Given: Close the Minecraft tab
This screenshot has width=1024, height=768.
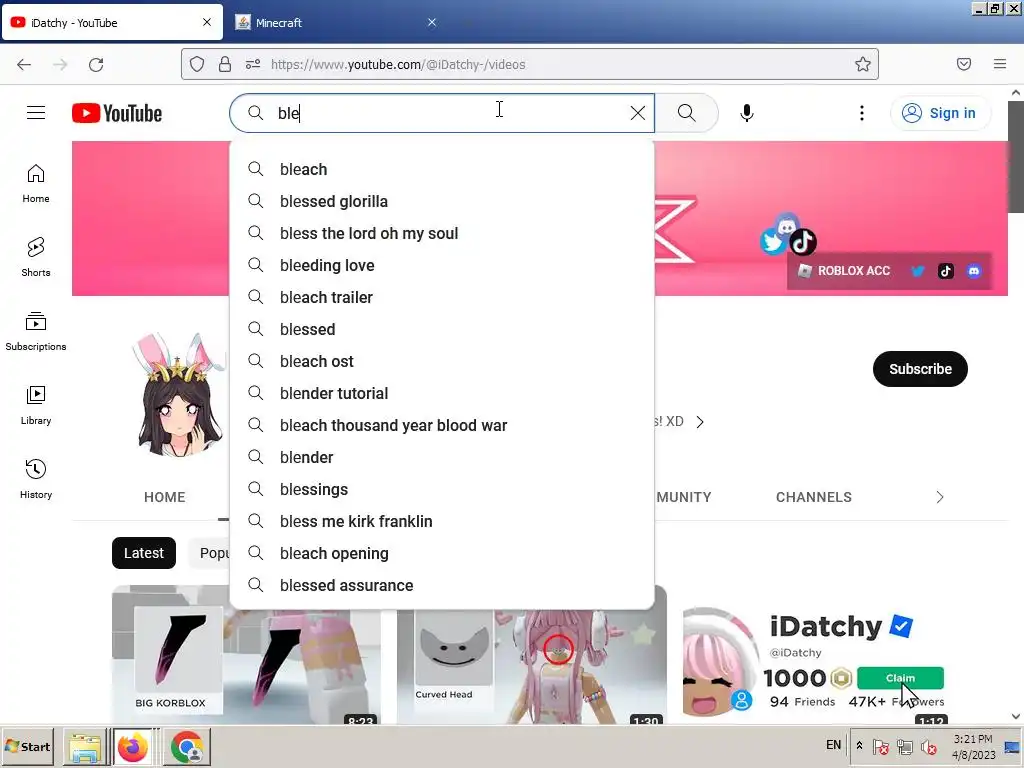Looking at the screenshot, I should pyautogui.click(x=432, y=22).
